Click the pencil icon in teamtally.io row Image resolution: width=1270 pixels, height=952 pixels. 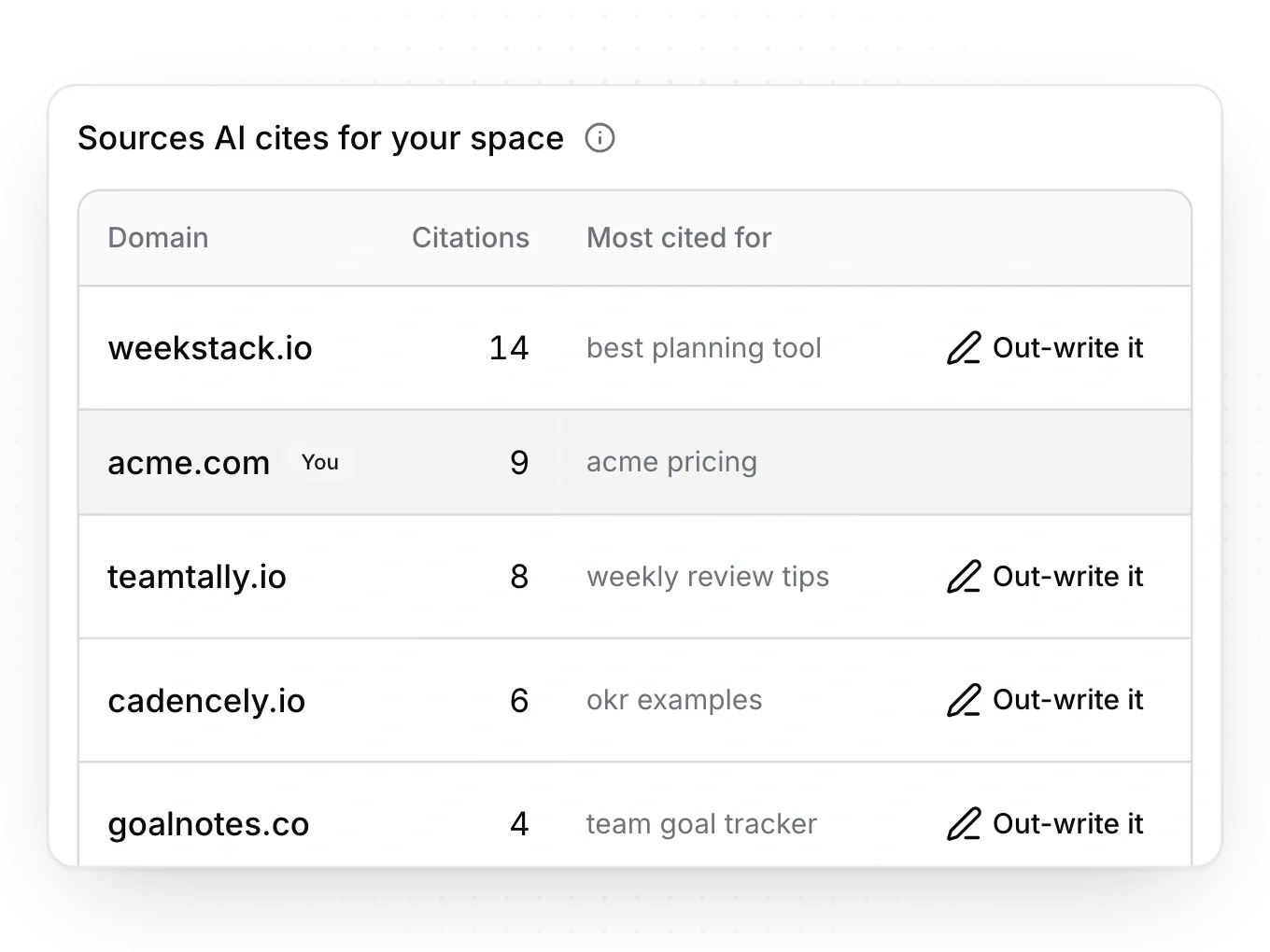point(964,577)
